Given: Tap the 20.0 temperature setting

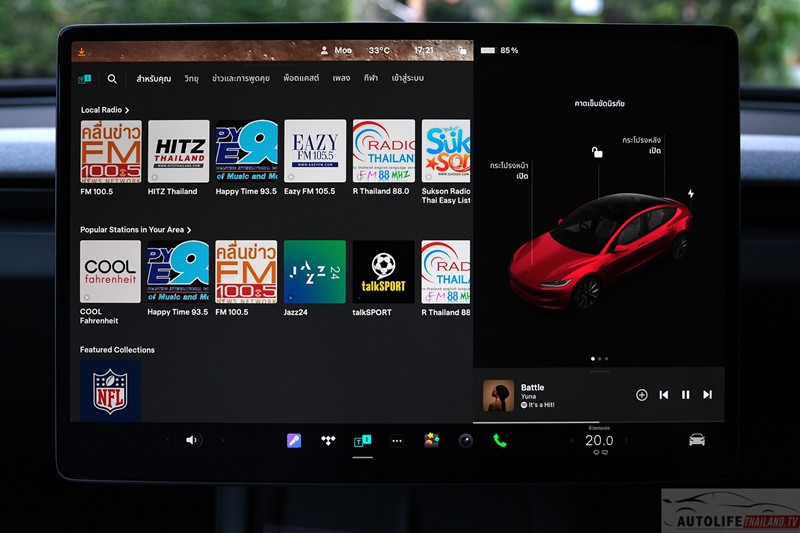Looking at the screenshot, I should click(x=599, y=440).
